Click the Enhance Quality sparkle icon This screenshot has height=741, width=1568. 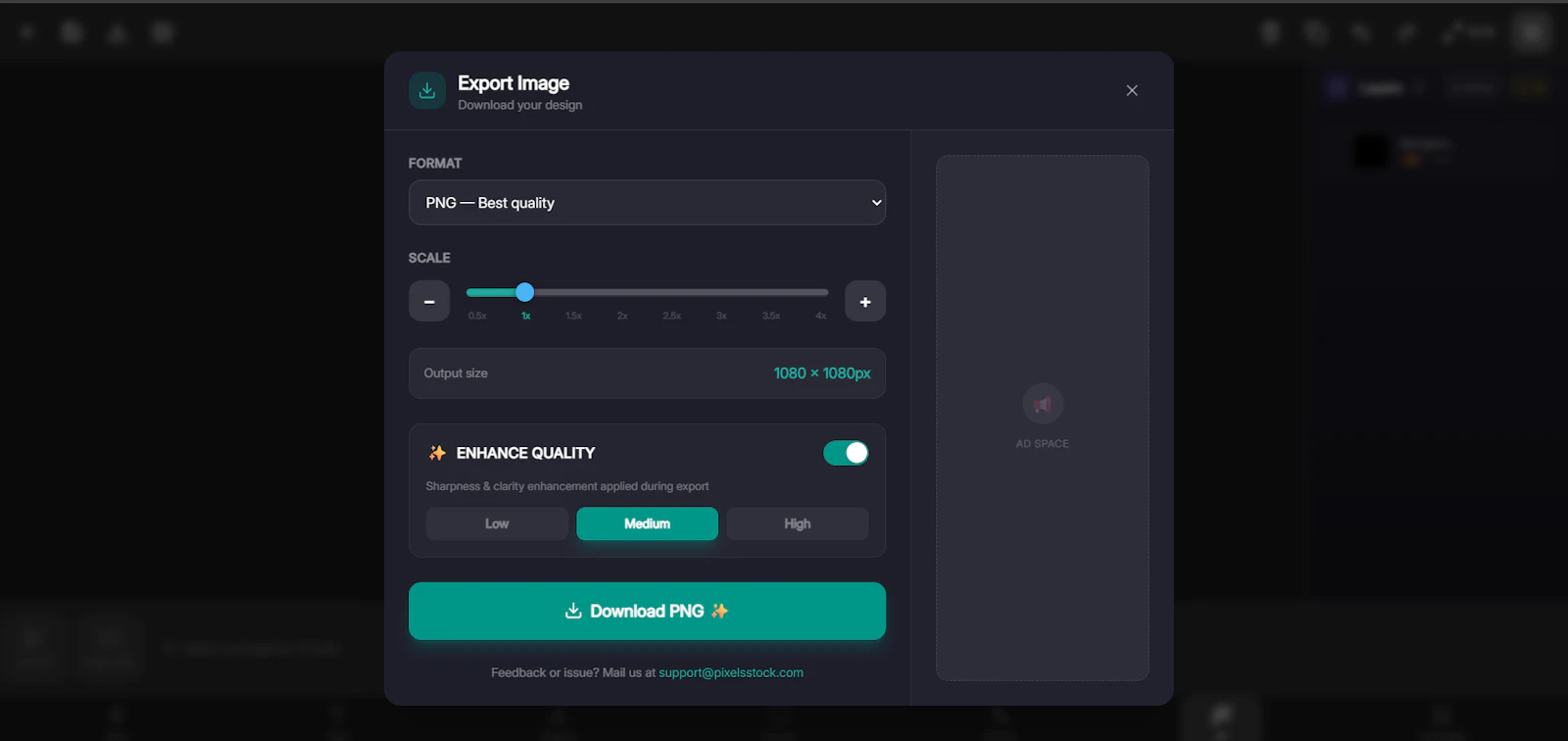click(437, 453)
